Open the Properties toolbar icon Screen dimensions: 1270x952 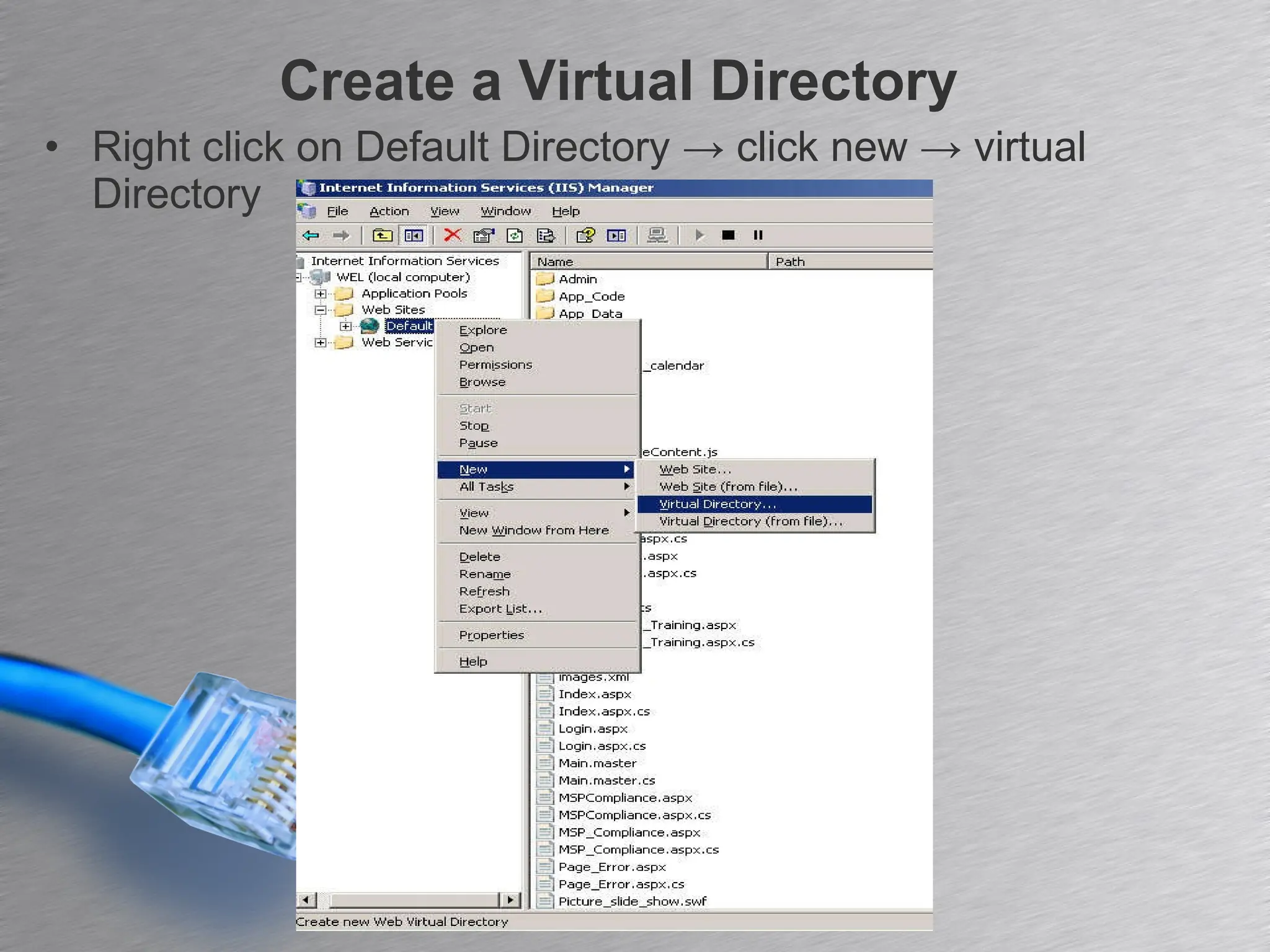pos(484,236)
